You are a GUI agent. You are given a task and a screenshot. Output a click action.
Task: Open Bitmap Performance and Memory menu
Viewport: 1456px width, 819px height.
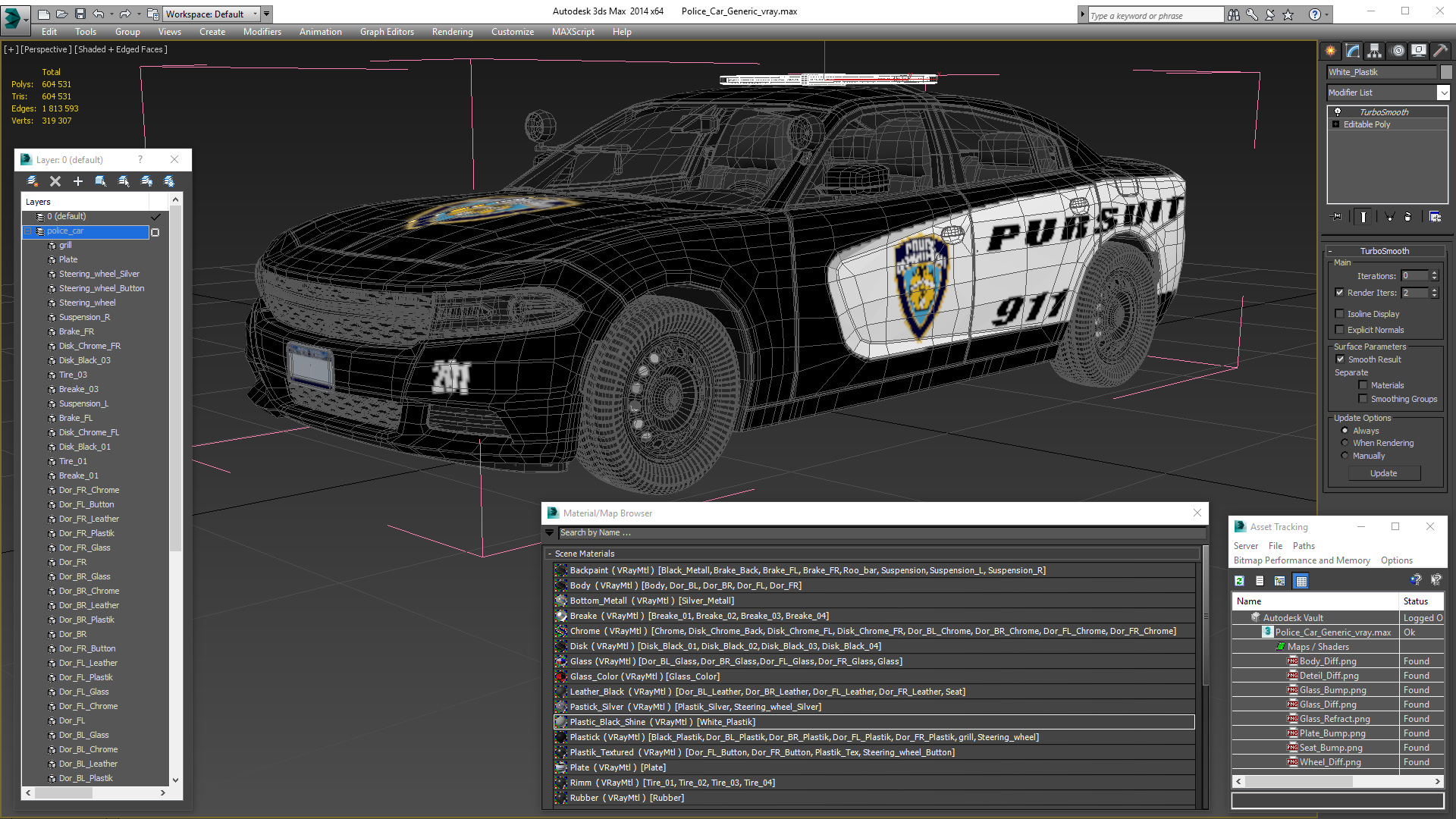1301,560
